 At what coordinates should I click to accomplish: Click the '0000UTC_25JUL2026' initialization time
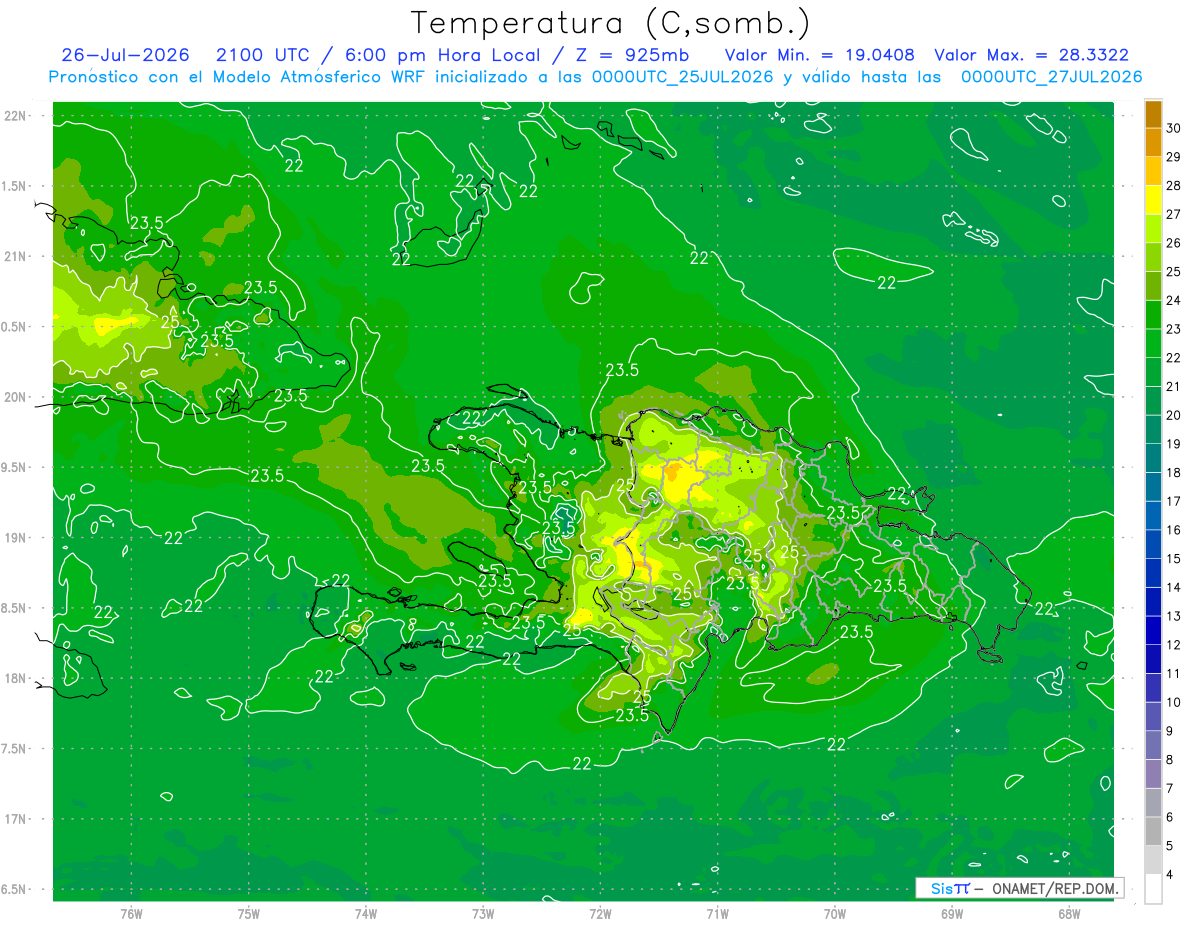(x=683, y=77)
